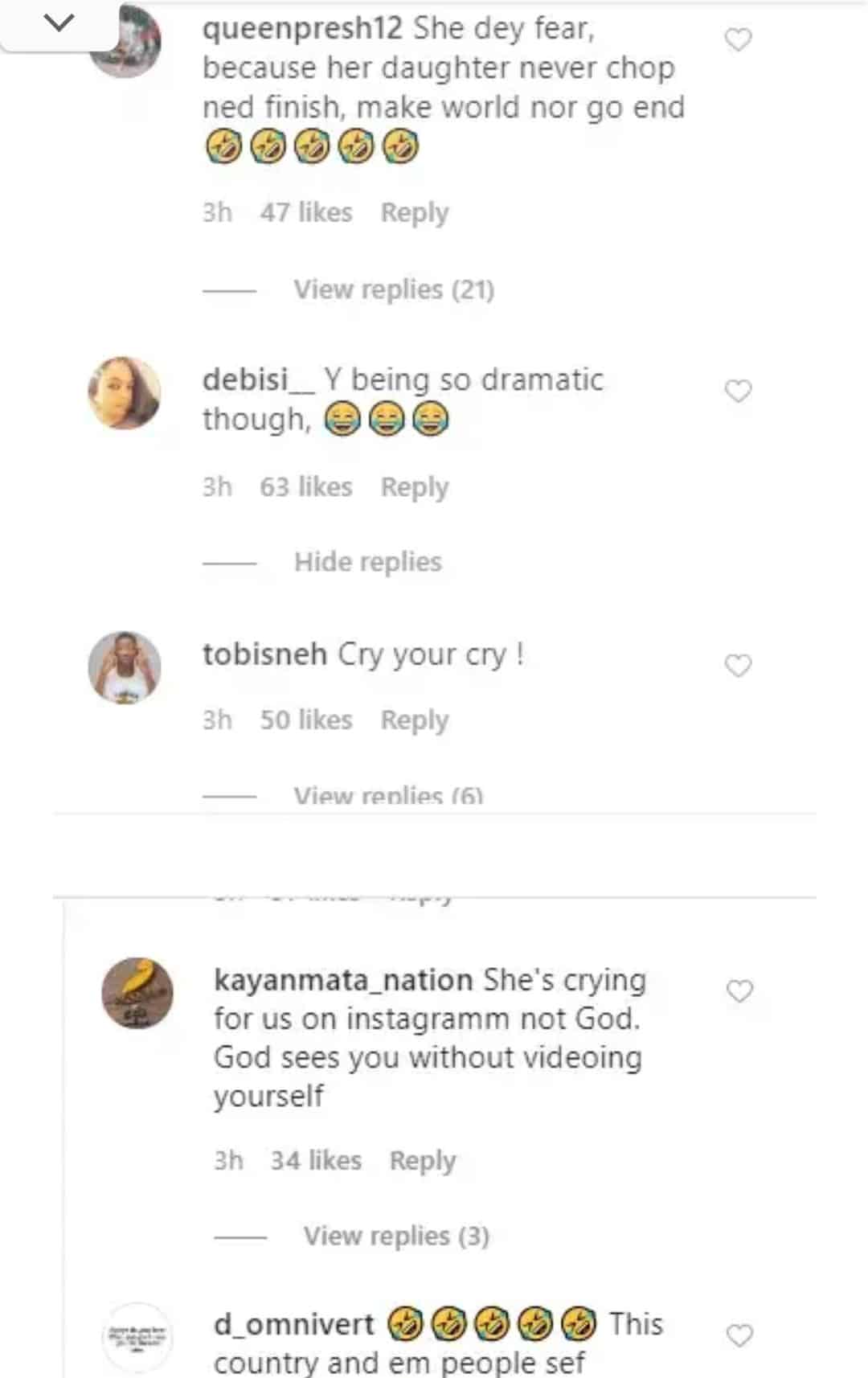Like tobisneh's "Cry your cry" comment

click(x=738, y=666)
